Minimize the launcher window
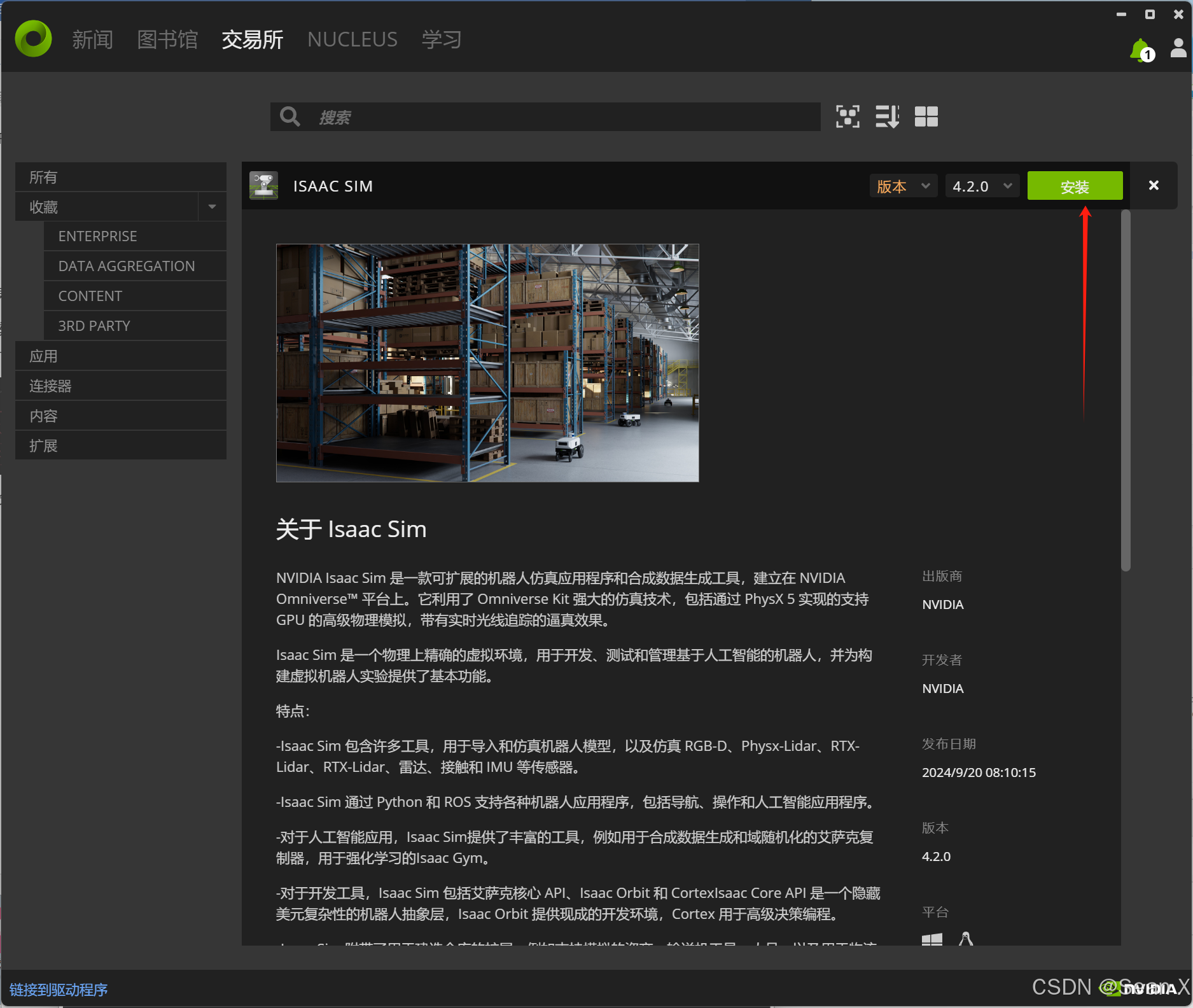 coord(1121,14)
